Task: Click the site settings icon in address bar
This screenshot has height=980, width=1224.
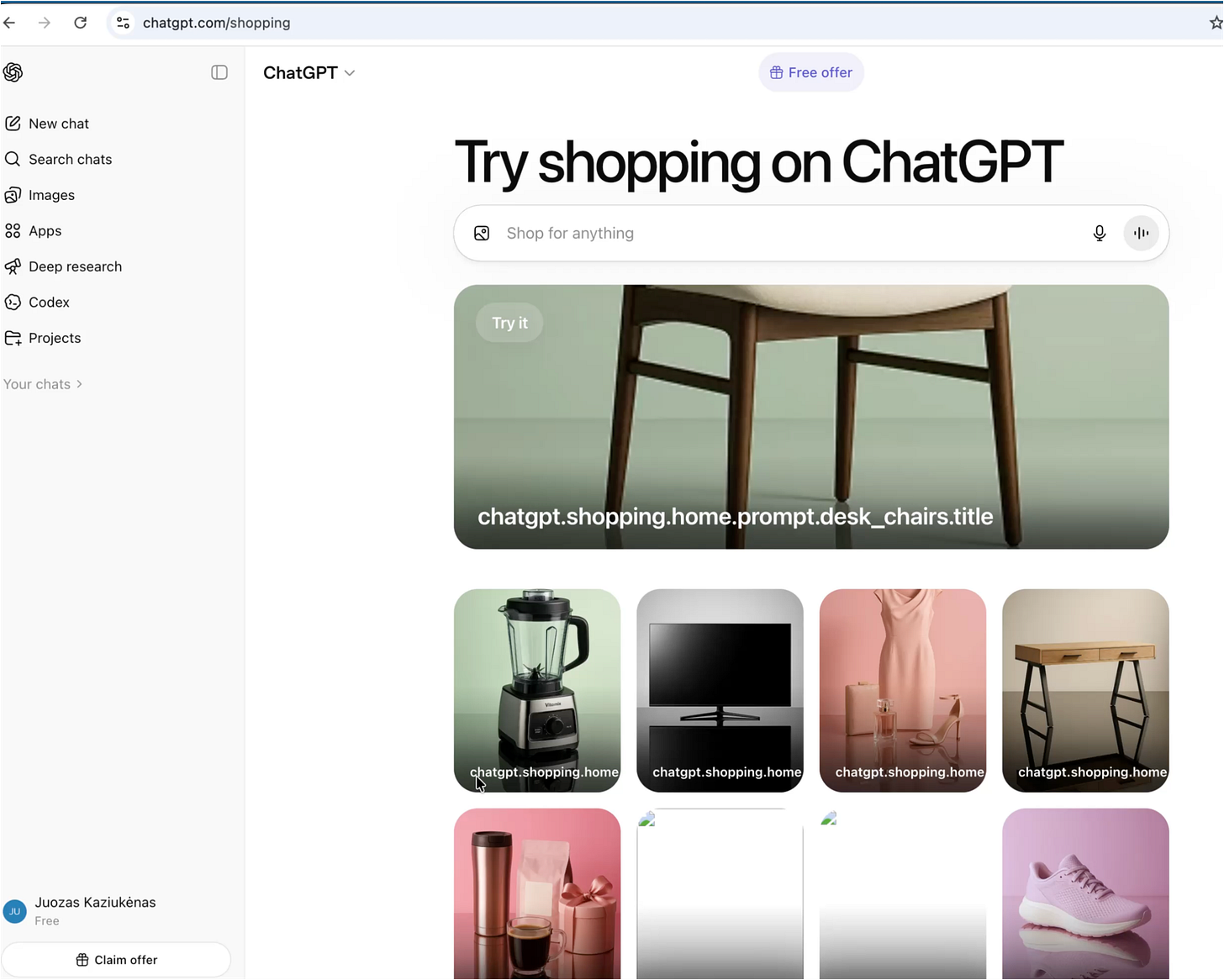Action: 123,23
